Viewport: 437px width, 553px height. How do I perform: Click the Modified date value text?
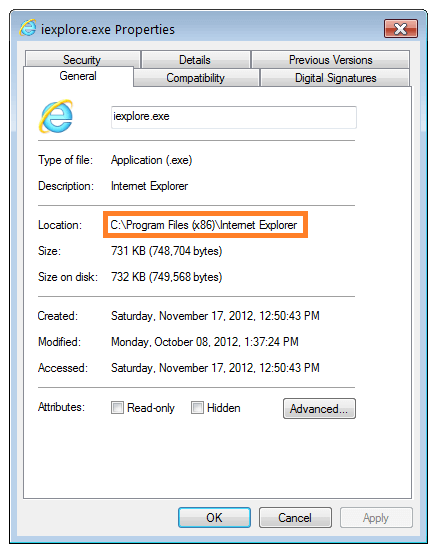point(205,342)
